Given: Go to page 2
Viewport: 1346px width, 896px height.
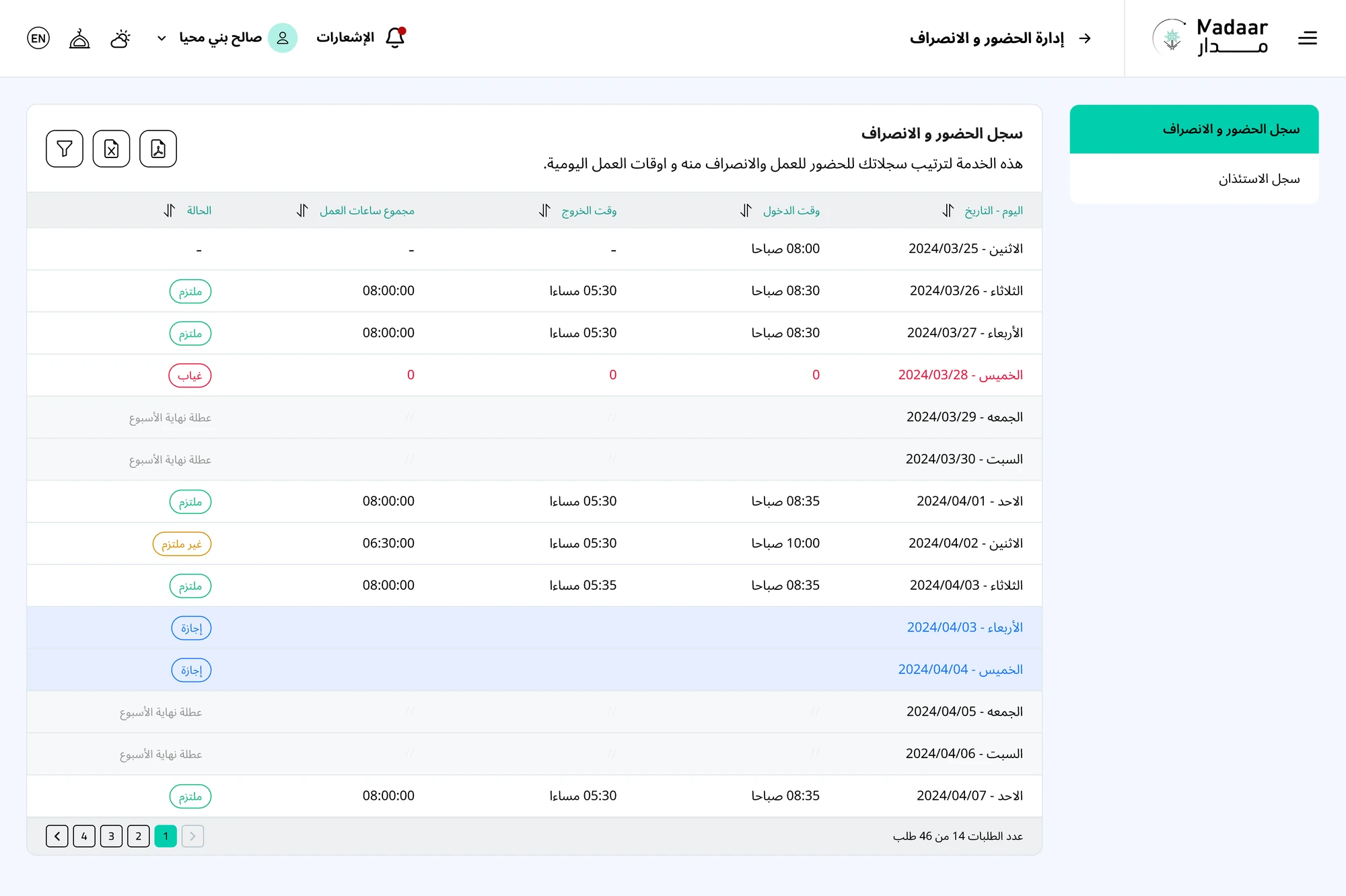Looking at the screenshot, I should (x=139, y=836).
